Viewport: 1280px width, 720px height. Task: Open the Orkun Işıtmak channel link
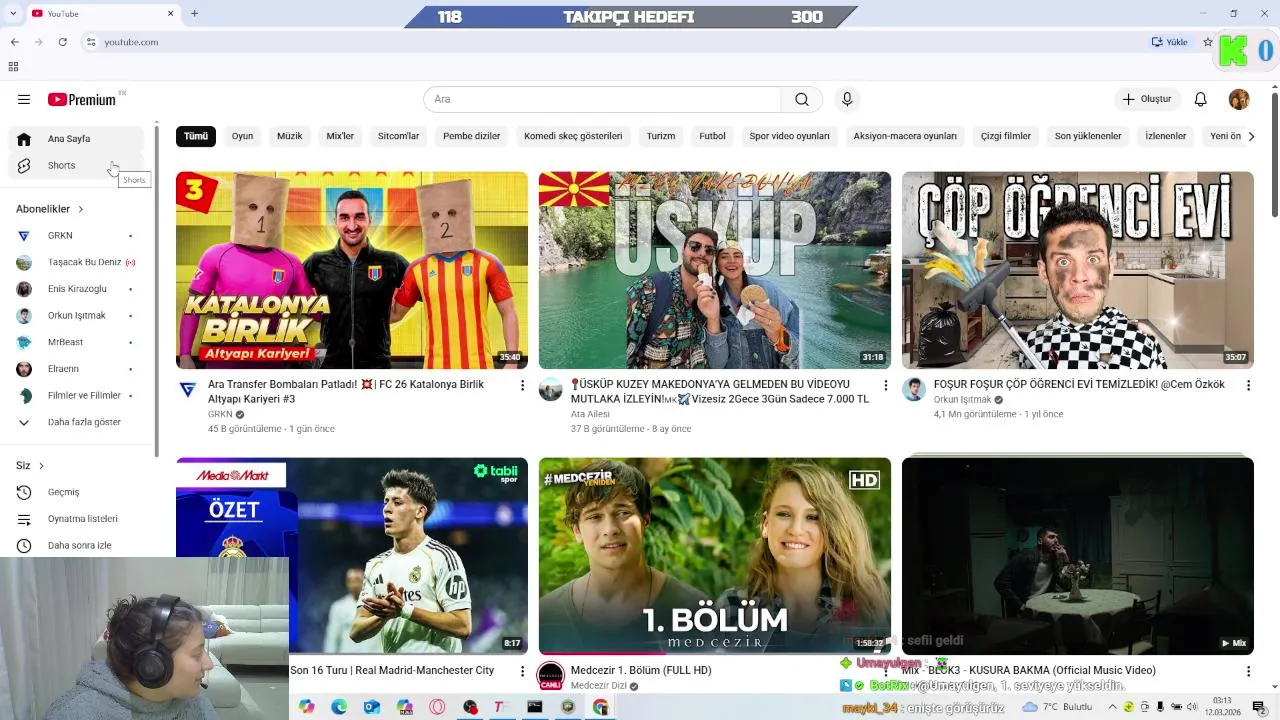click(962, 399)
